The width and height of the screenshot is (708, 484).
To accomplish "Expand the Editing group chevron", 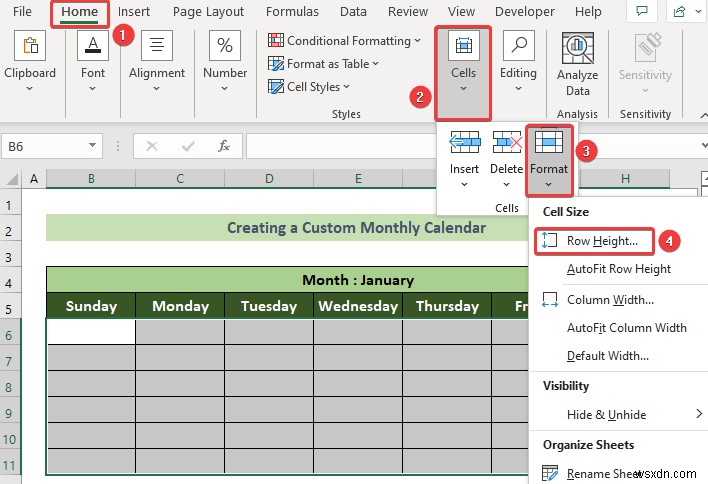I will [518, 88].
